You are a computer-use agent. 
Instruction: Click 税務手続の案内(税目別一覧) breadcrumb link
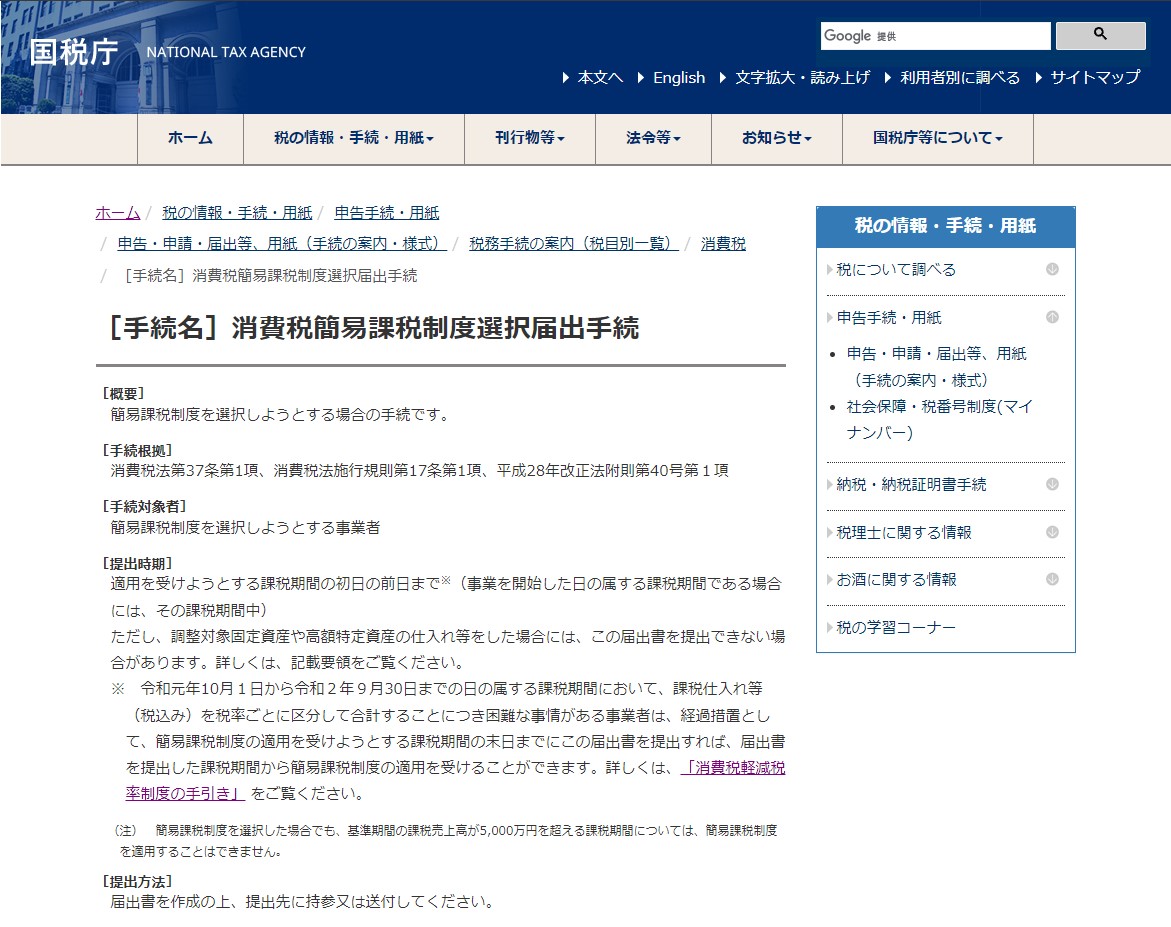point(574,244)
